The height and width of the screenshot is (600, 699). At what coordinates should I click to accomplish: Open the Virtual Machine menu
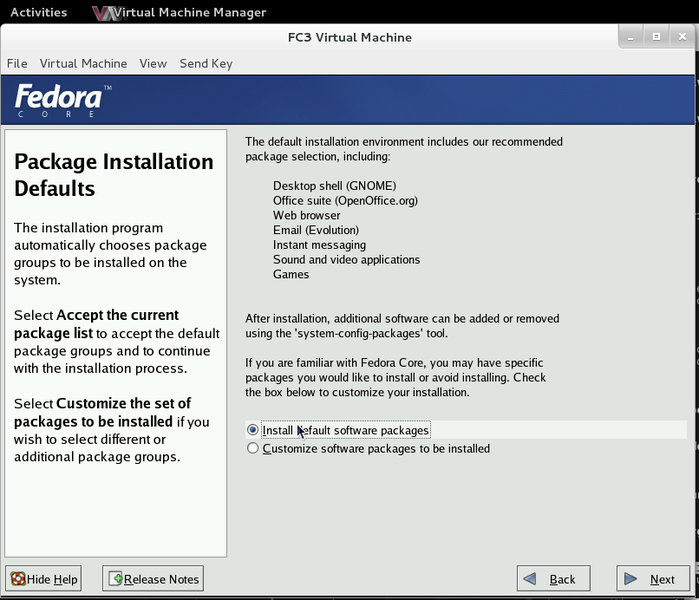[x=83, y=63]
